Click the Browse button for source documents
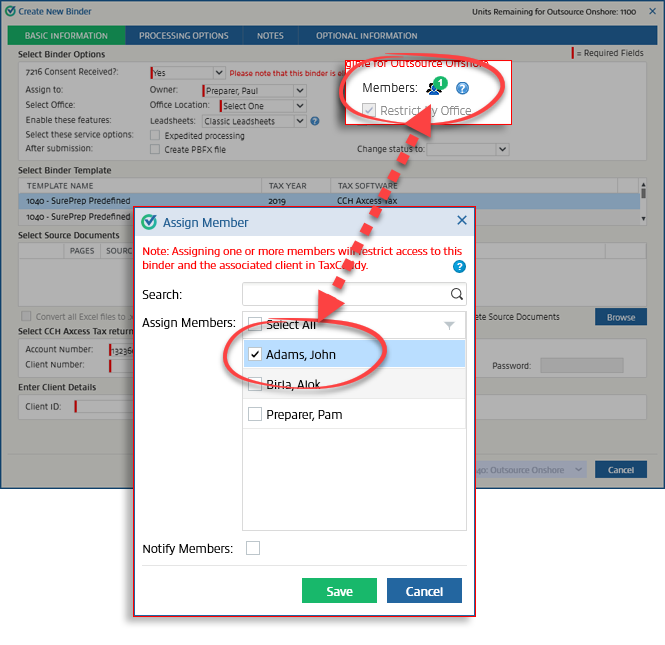The height and width of the screenshot is (645, 665). point(620,317)
